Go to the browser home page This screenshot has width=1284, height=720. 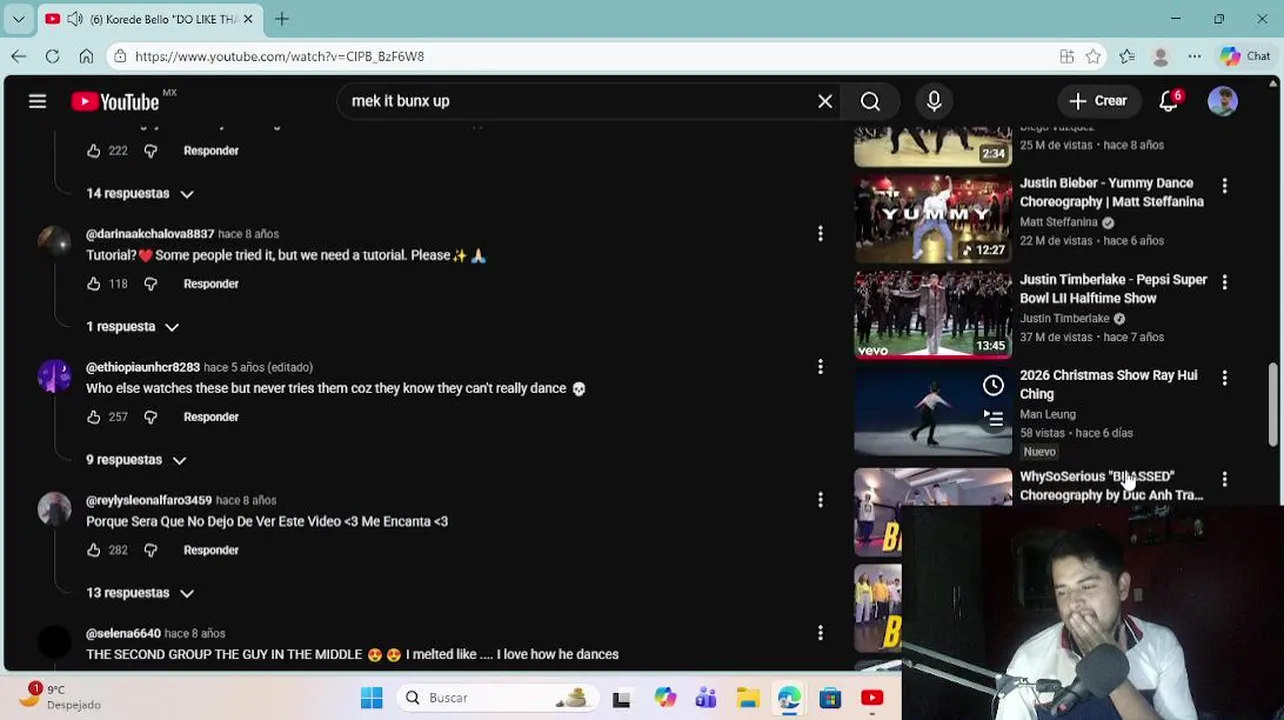[x=86, y=56]
